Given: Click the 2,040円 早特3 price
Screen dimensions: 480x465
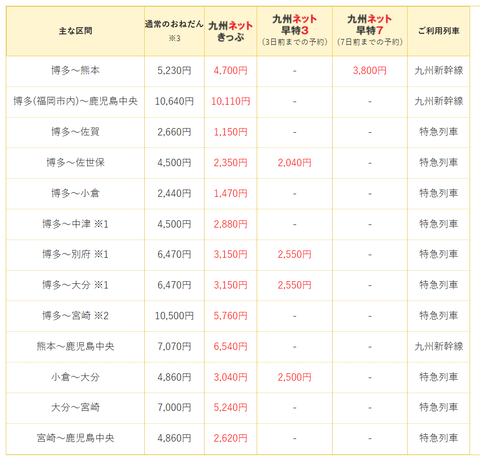Looking at the screenshot, I should [x=294, y=162].
